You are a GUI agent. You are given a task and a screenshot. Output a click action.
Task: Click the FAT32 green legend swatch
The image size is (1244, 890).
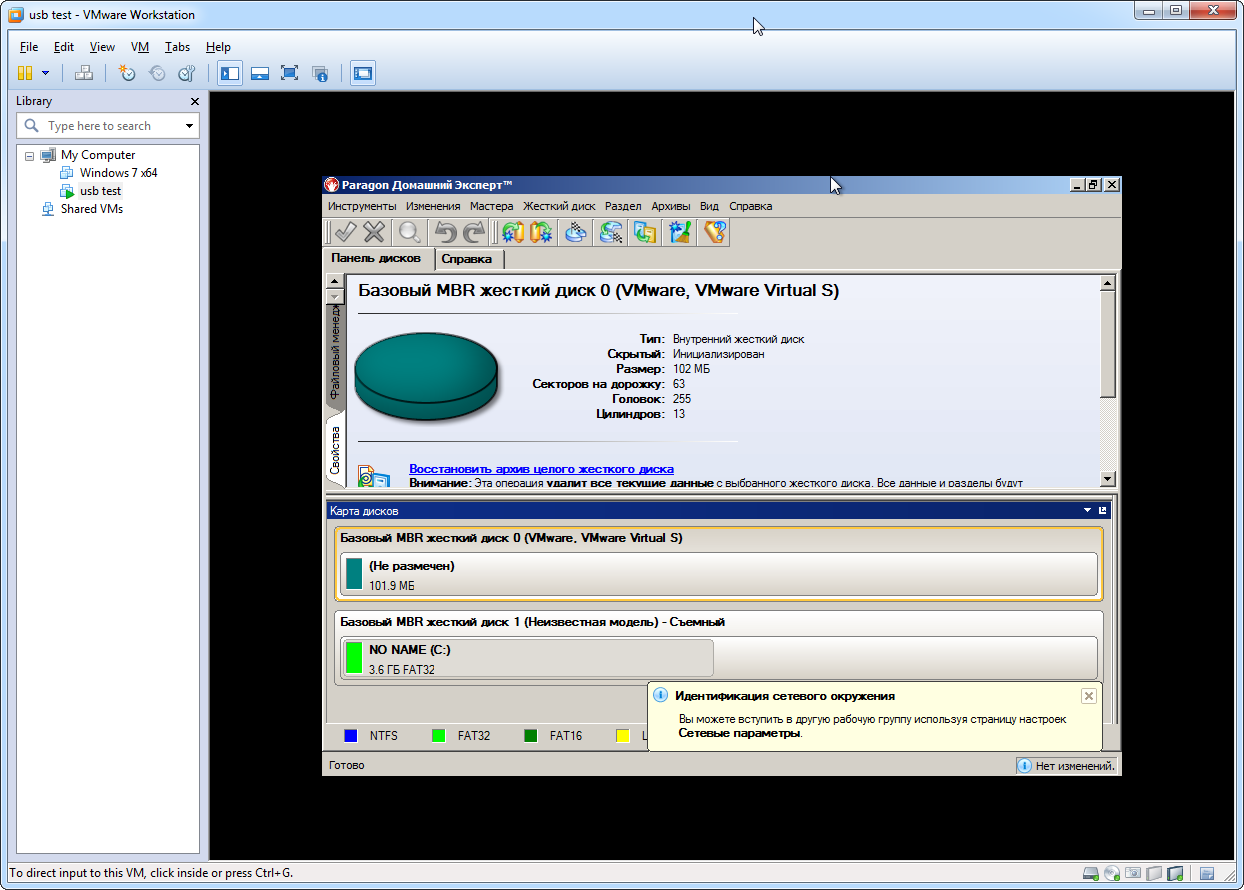[x=438, y=736]
